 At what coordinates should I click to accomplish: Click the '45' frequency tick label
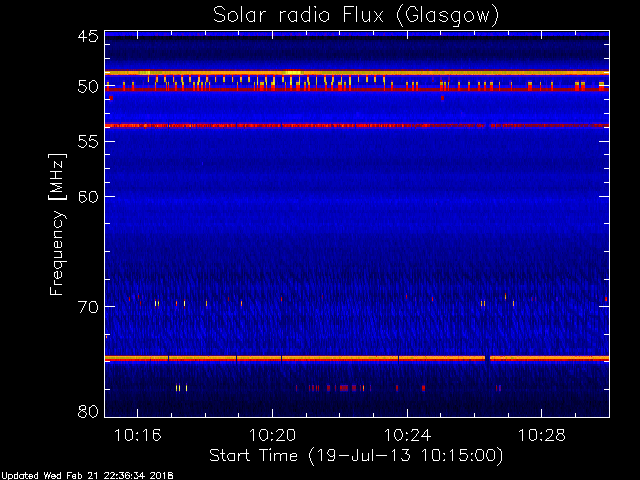[88, 36]
